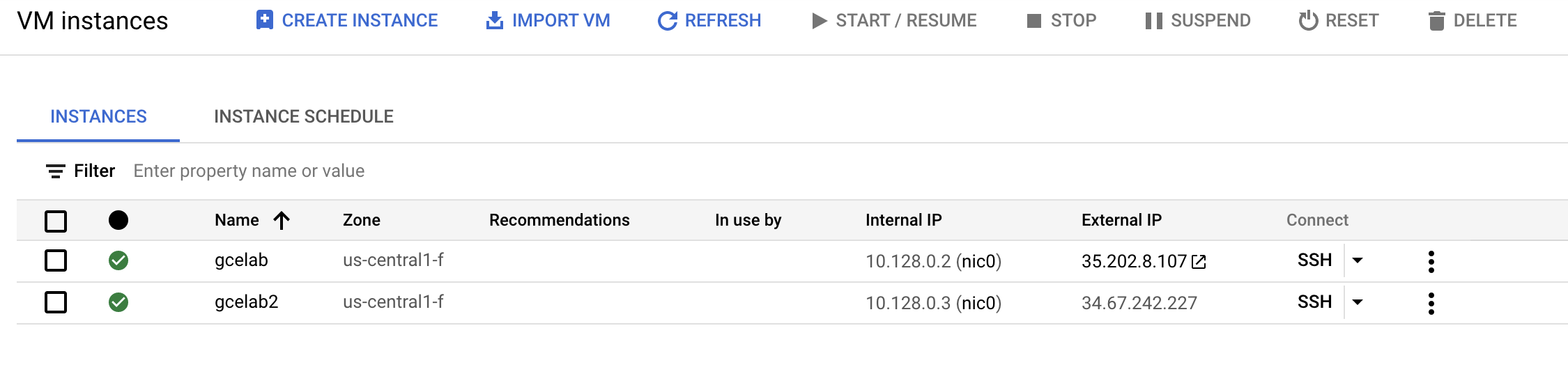Click the filter list icon
Image resolution: width=1568 pixels, height=390 pixels.
point(55,171)
